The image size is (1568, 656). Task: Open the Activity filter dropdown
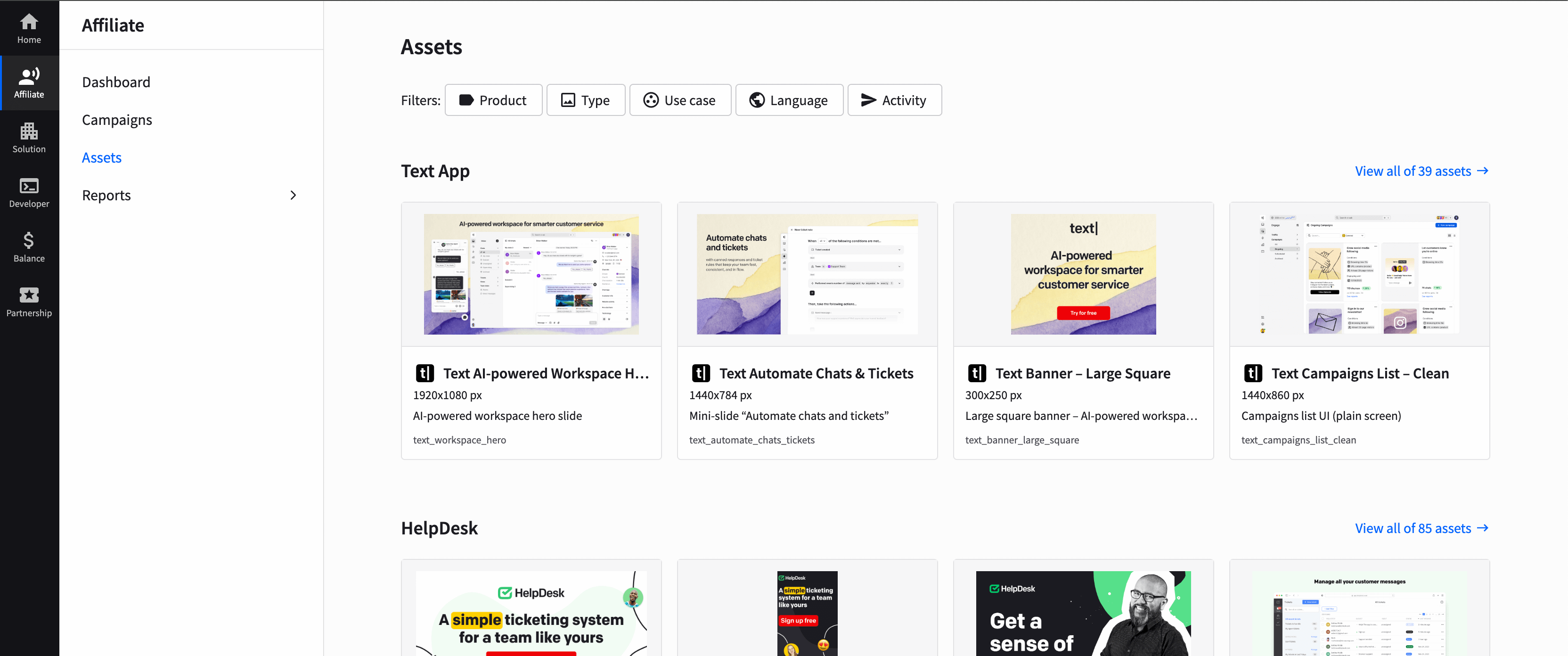(894, 100)
